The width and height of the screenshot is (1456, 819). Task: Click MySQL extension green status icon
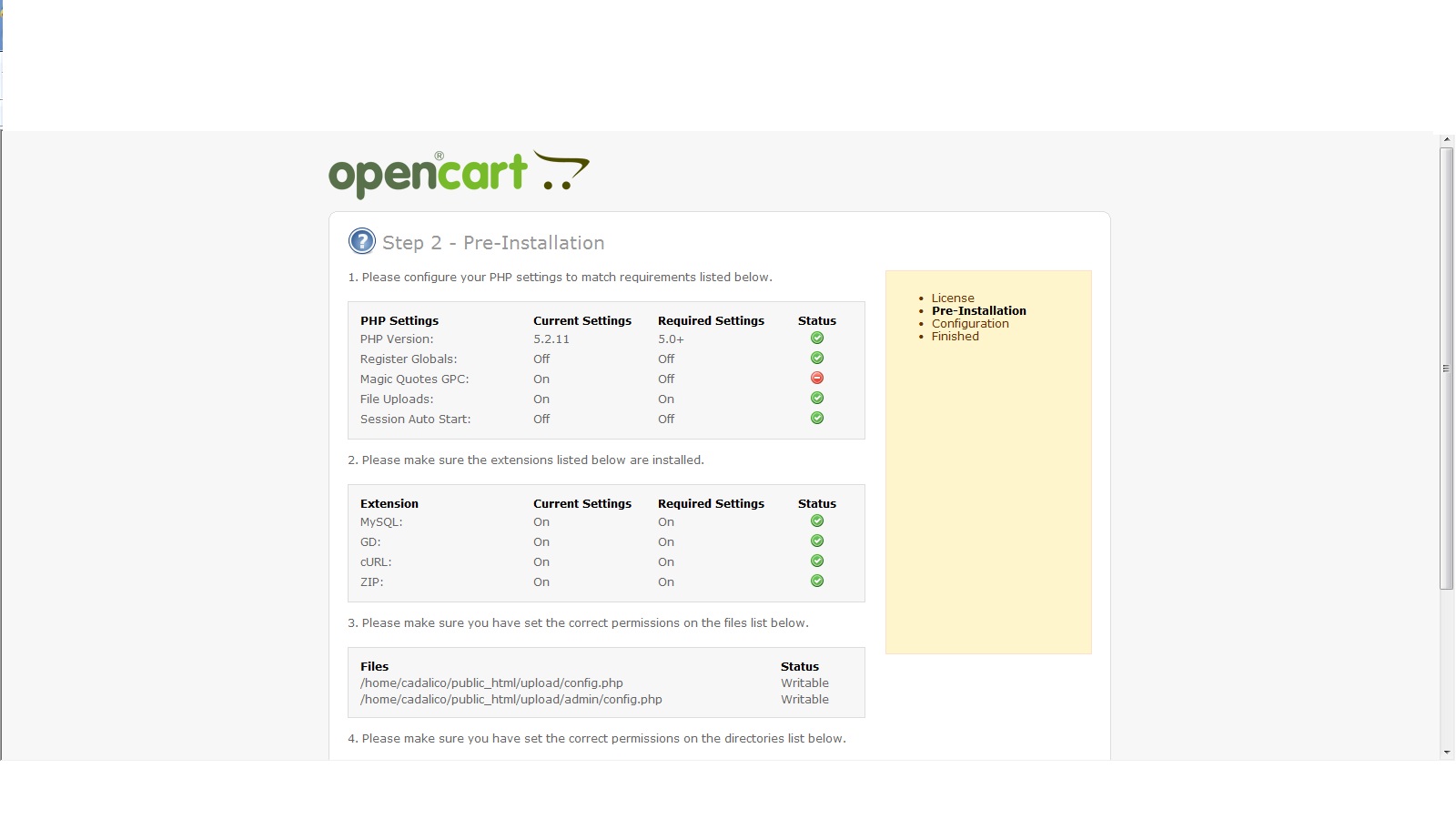tap(817, 521)
